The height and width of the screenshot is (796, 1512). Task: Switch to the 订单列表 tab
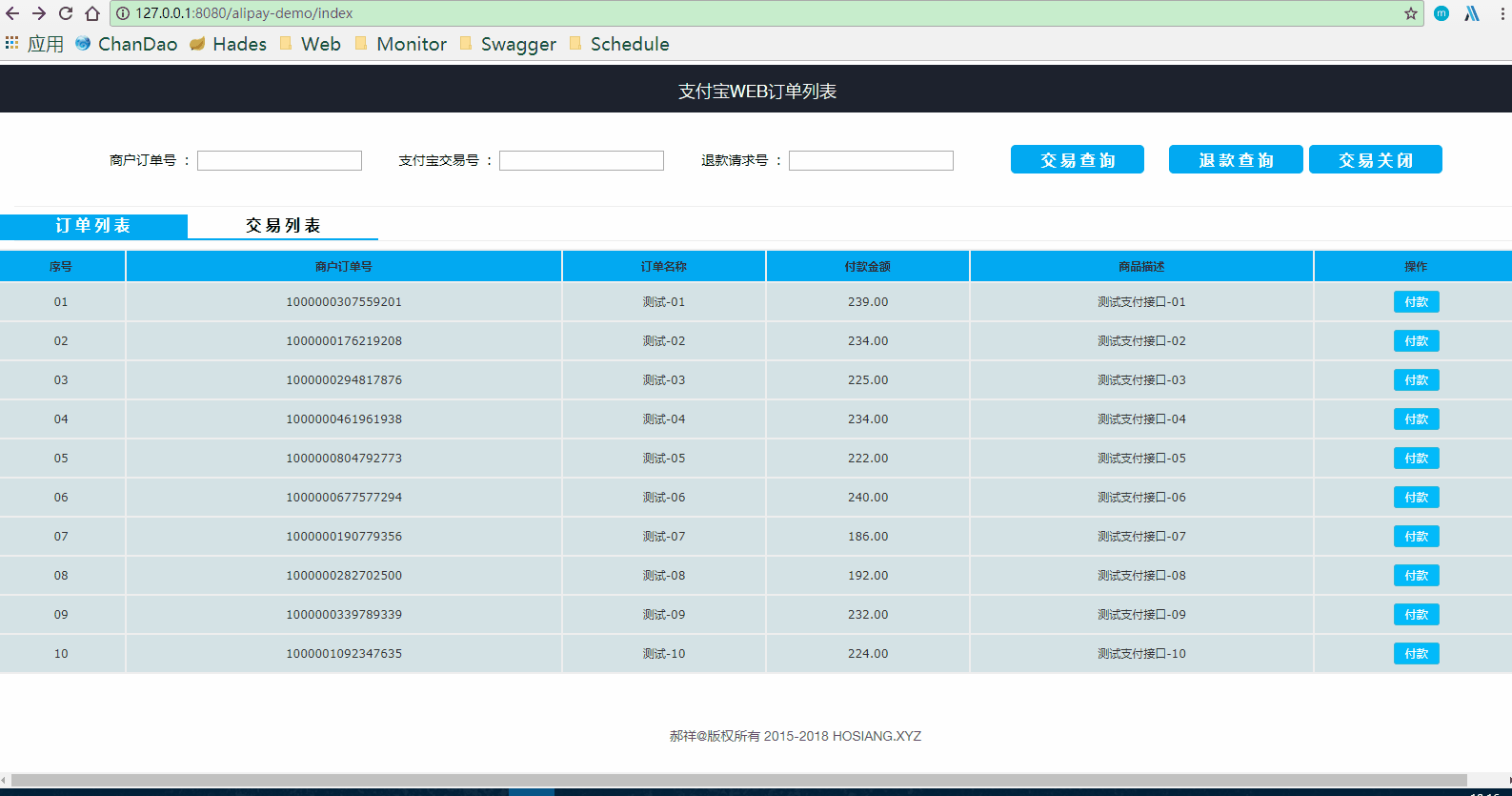click(93, 226)
